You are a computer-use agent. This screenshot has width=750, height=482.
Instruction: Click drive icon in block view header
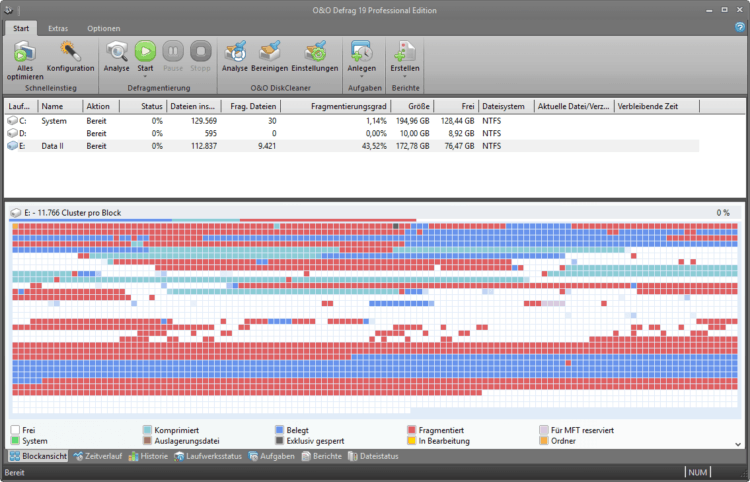click(x=16, y=213)
